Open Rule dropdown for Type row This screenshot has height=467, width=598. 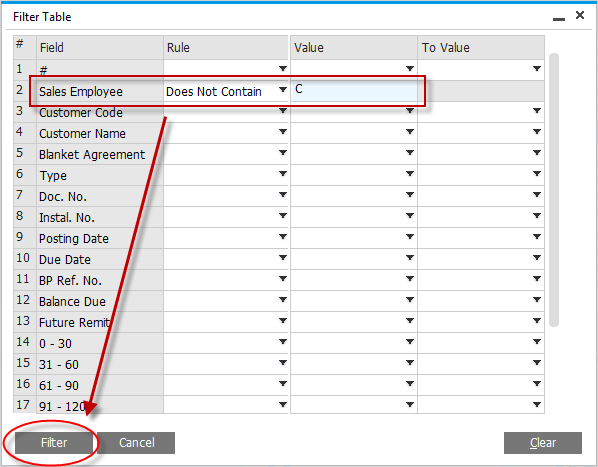[x=283, y=174]
